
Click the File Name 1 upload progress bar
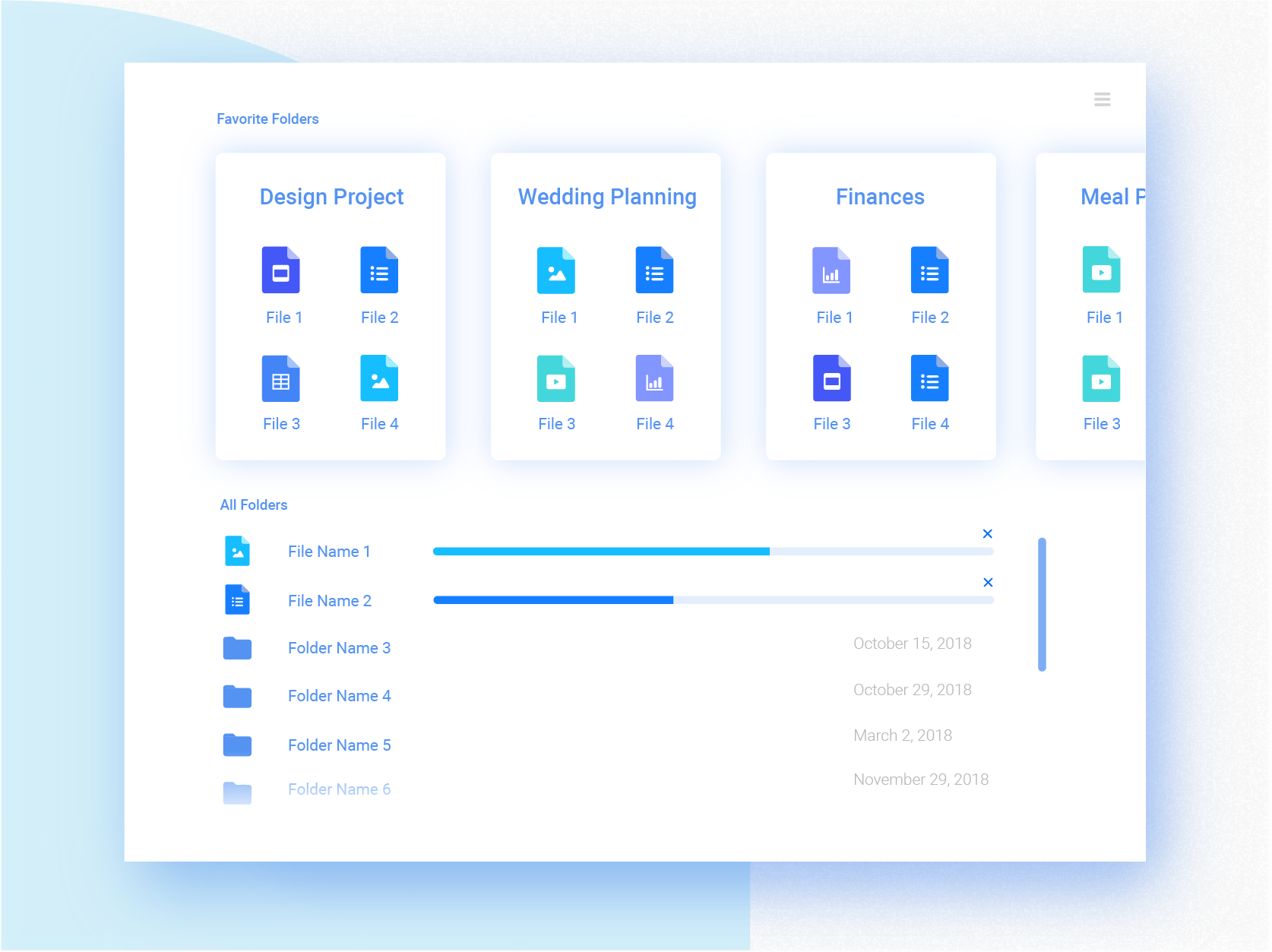tap(713, 552)
